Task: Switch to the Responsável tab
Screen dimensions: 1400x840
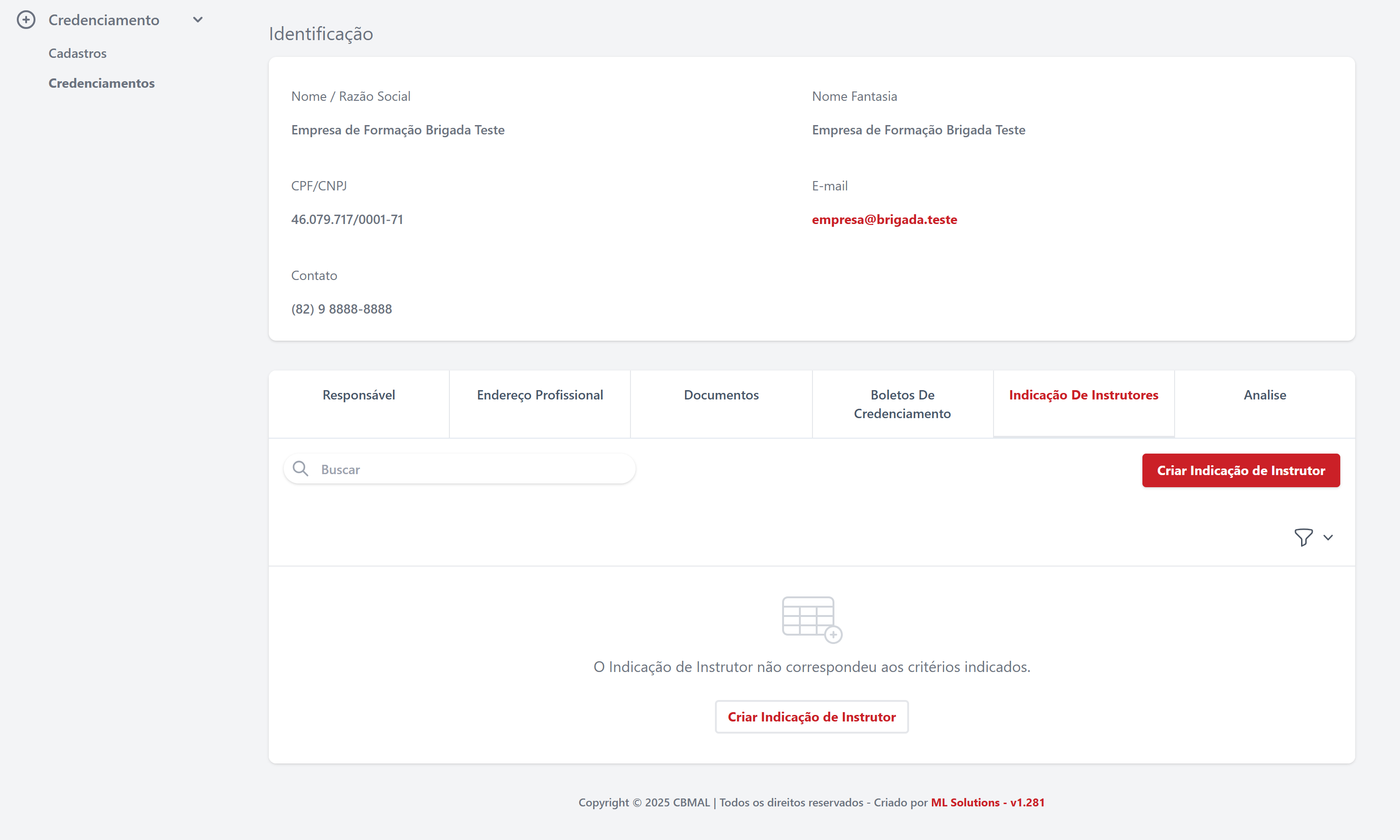Action: [x=359, y=395]
